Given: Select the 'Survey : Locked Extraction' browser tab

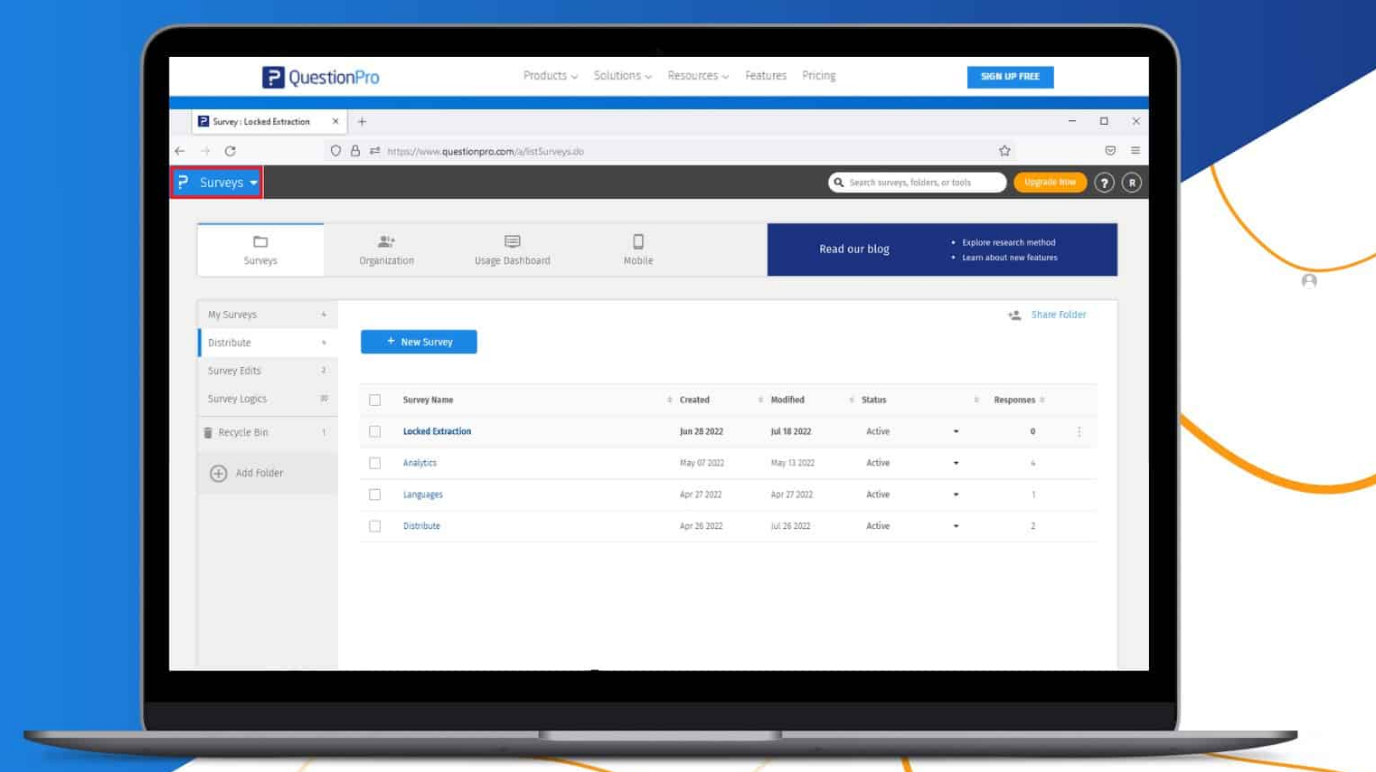Looking at the screenshot, I should [x=268, y=122].
